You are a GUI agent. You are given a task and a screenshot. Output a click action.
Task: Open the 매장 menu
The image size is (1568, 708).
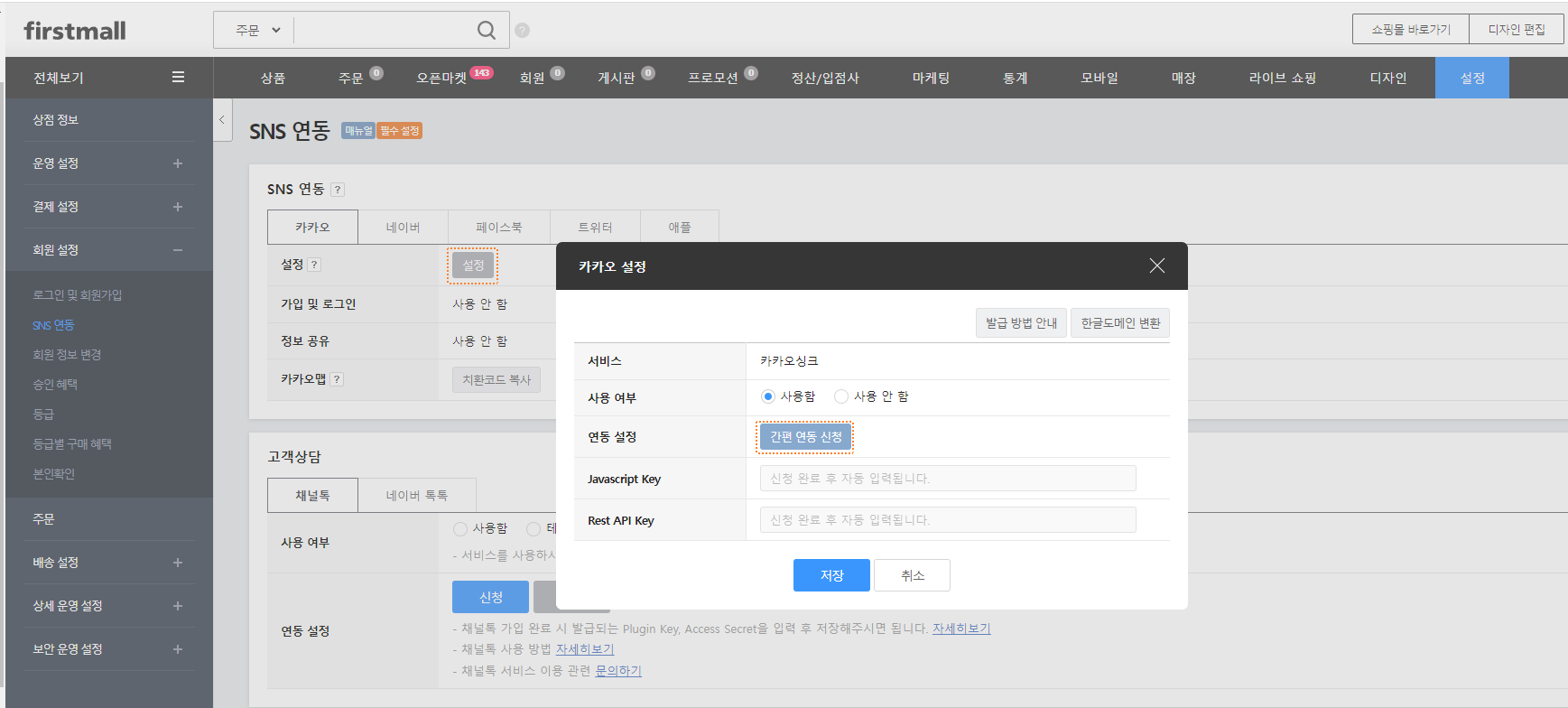tap(1183, 79)
